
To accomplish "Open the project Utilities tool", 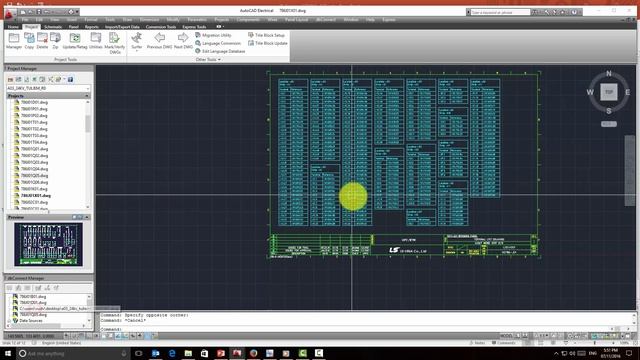I will 96,41.
